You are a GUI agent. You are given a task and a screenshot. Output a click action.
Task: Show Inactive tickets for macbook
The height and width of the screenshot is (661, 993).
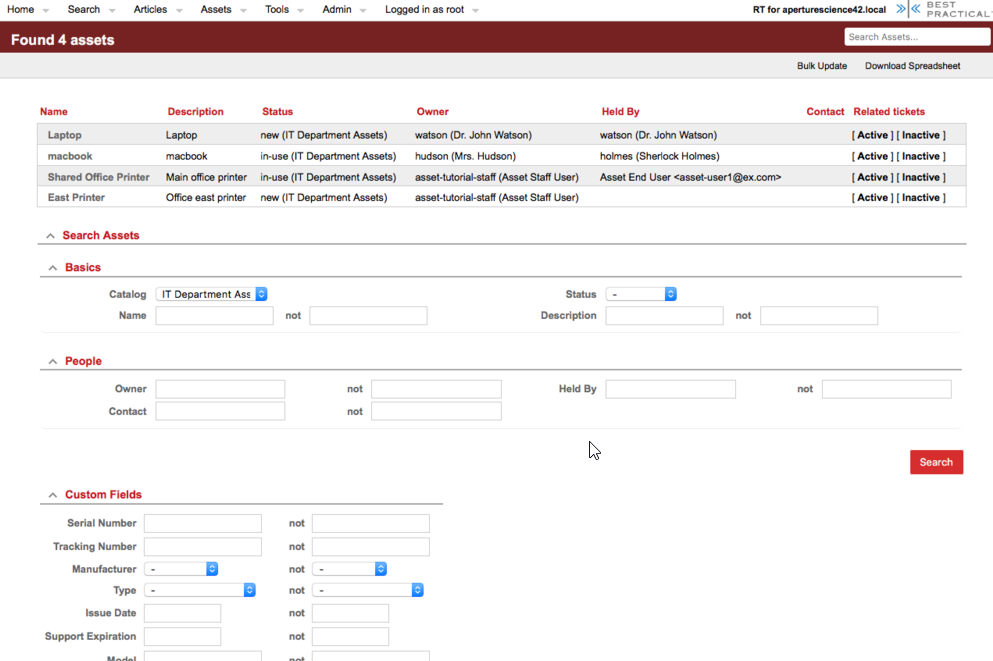point(921,156)
